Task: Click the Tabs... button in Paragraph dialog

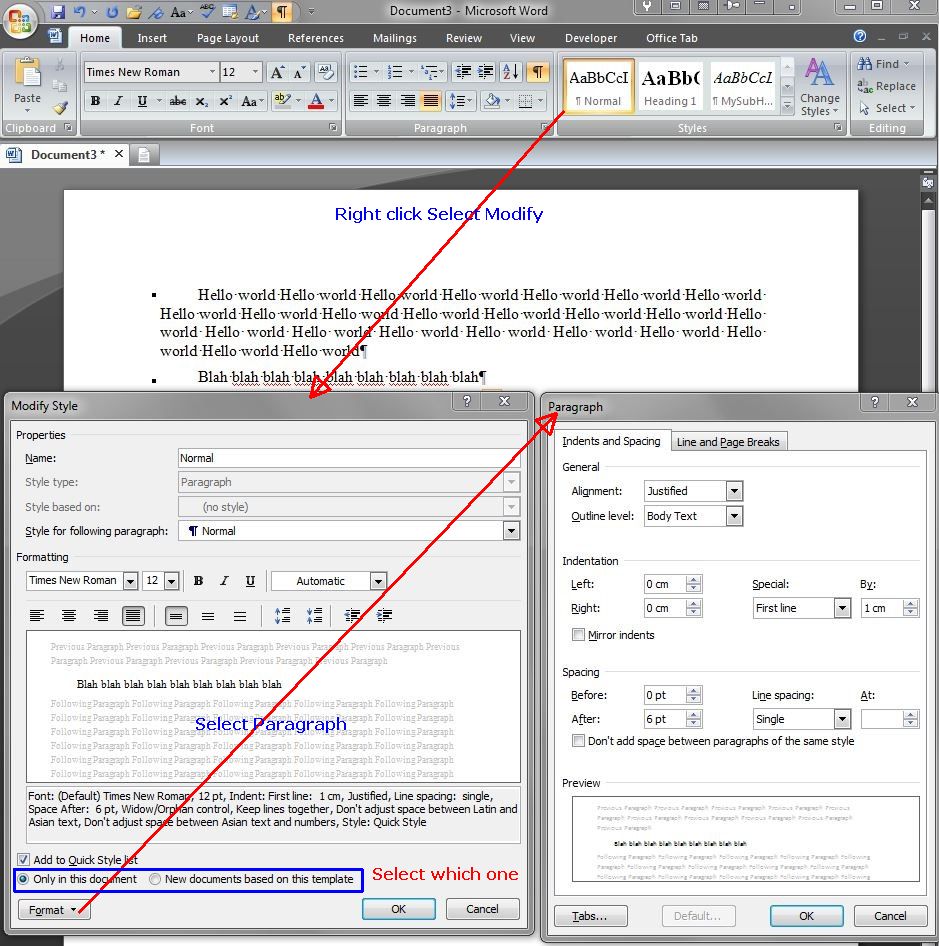Action: point(590,916)
